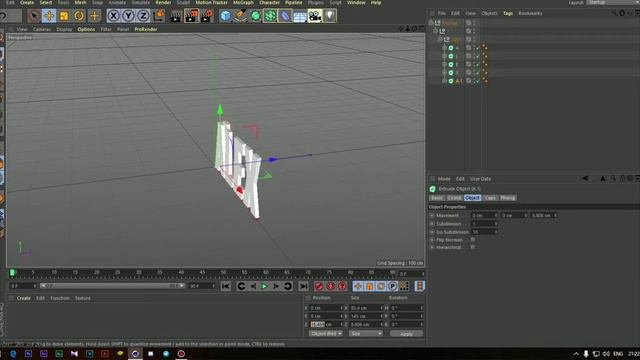This screenshot has height=360, width=640.
Task: Click the Iso Subdivision value field
Action: 484,232
